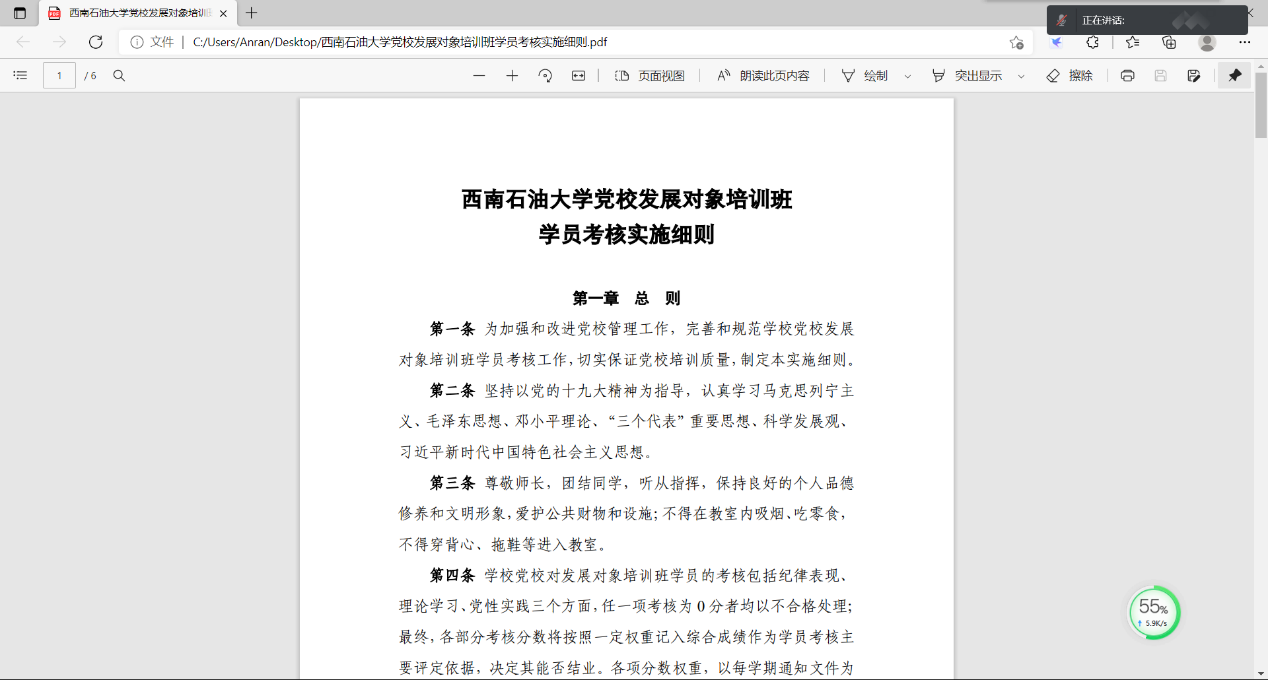Click the bold 第四条 label
The height and width of the screenshot is (680, 1268).
(x=452, y=576)
